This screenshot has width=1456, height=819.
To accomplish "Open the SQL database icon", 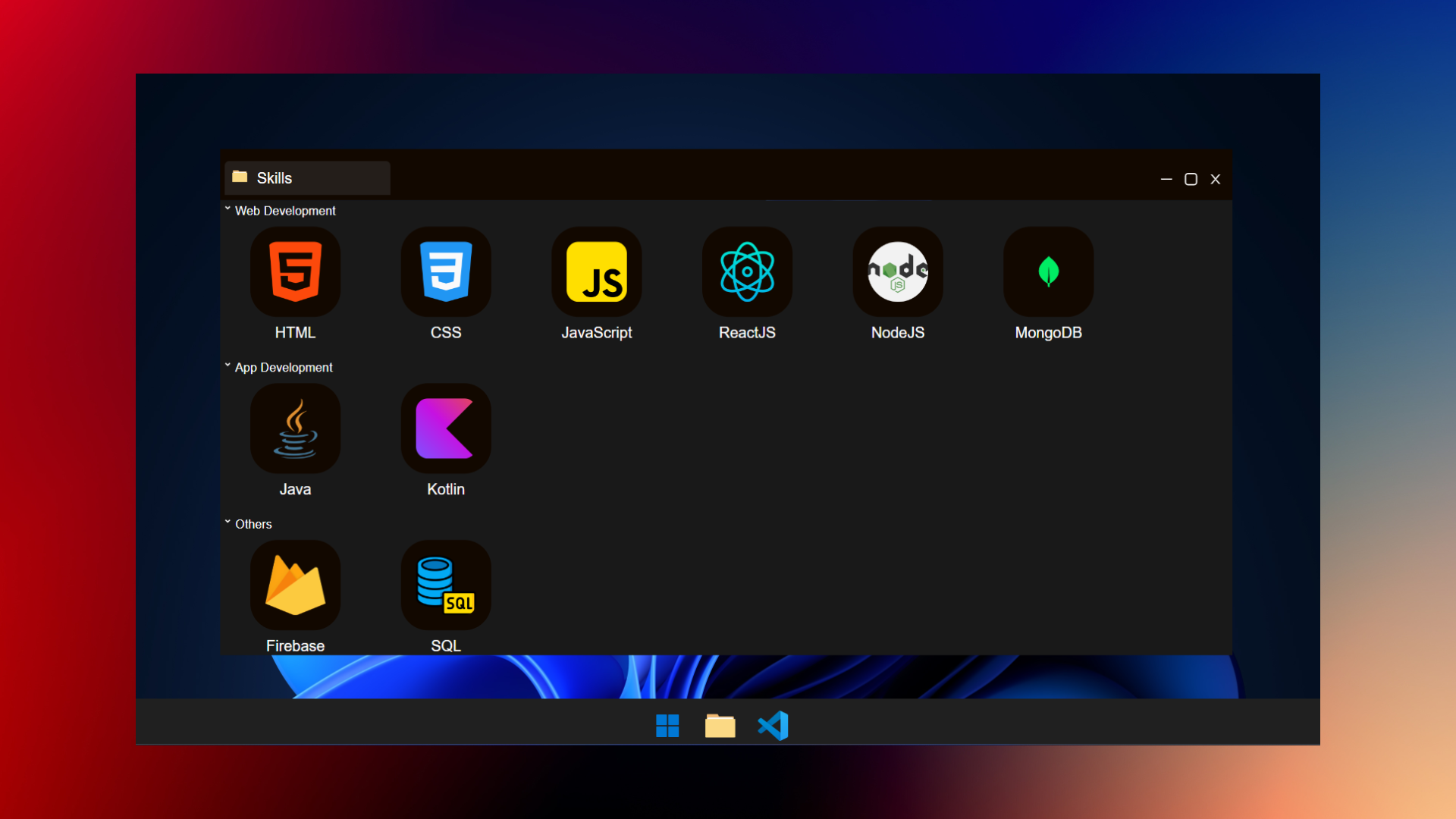I will (x=446, y=585).
